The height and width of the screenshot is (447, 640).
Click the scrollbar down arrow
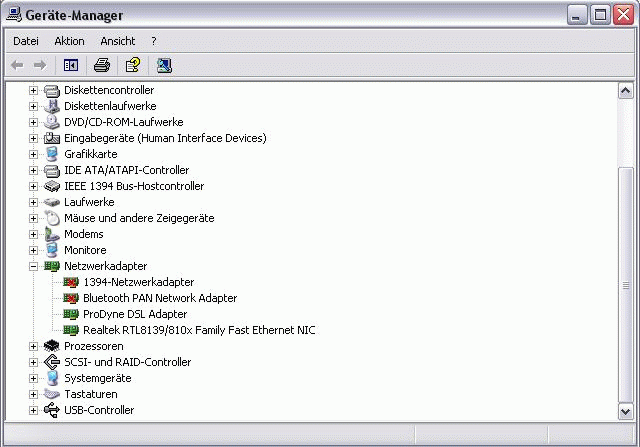626,411
